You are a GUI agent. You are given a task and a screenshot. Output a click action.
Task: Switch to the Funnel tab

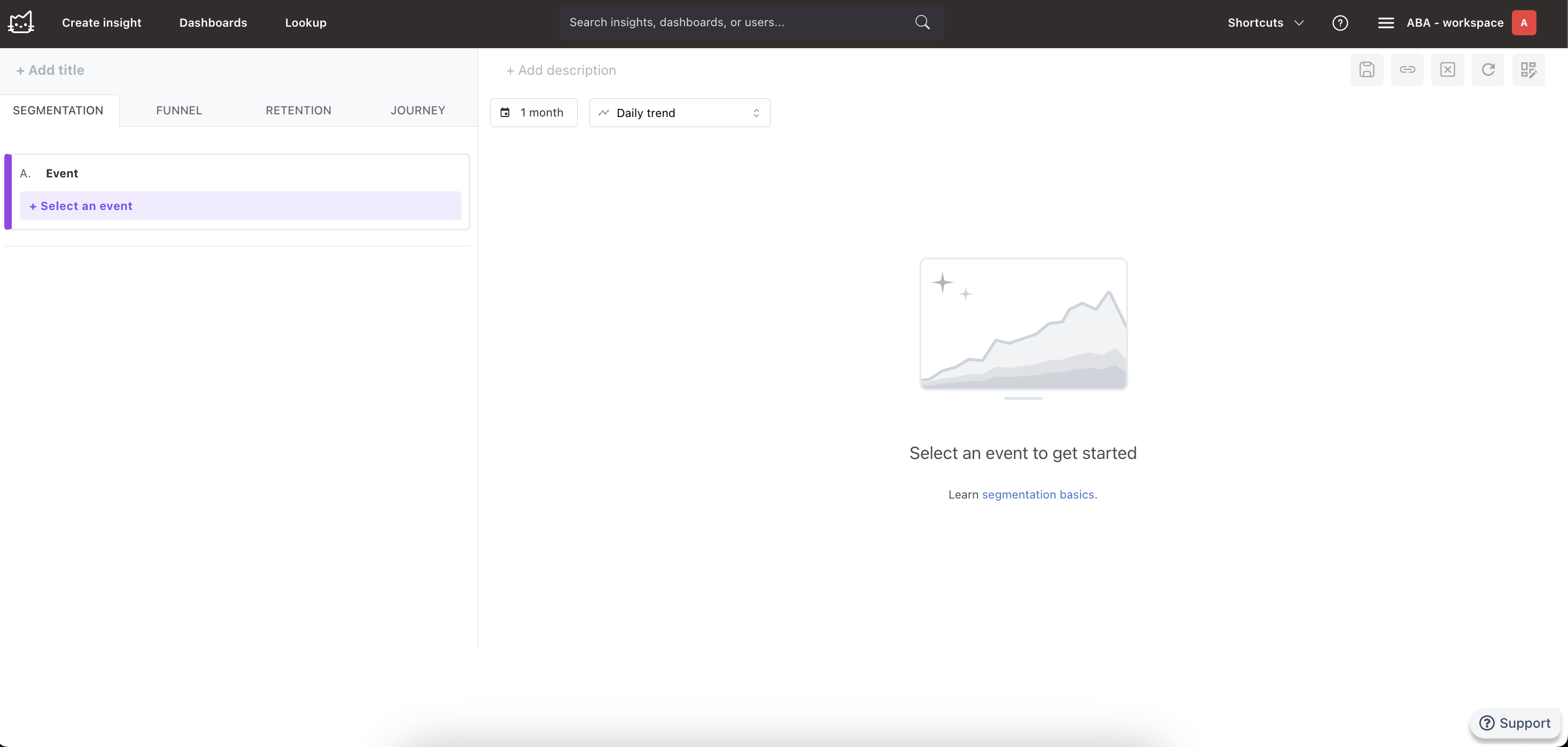[x=178, y=110]
